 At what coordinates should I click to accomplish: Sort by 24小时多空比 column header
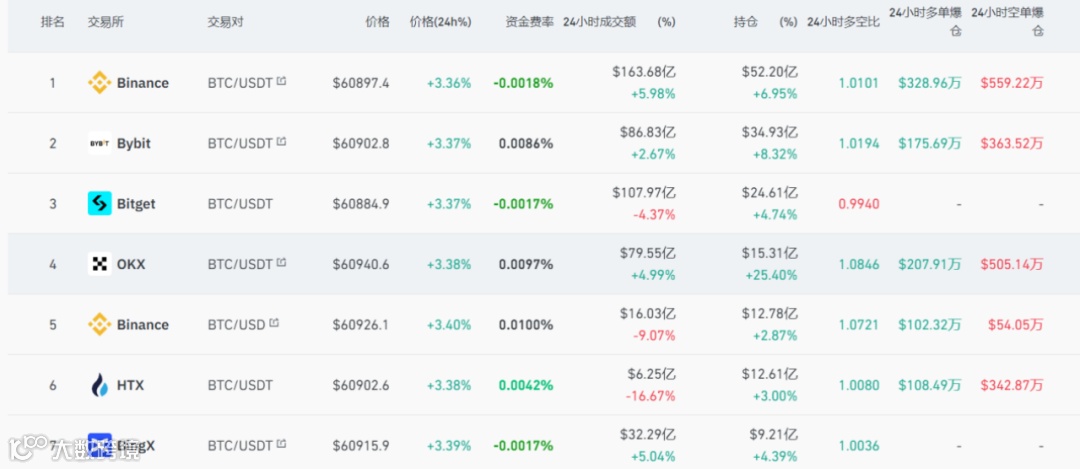(x=843, y=22)
